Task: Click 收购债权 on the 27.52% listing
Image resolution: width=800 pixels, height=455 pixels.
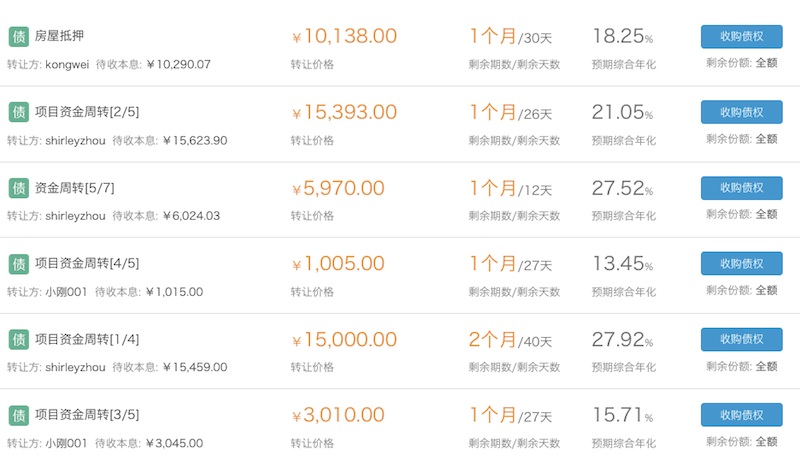Action: pos(741,188)
